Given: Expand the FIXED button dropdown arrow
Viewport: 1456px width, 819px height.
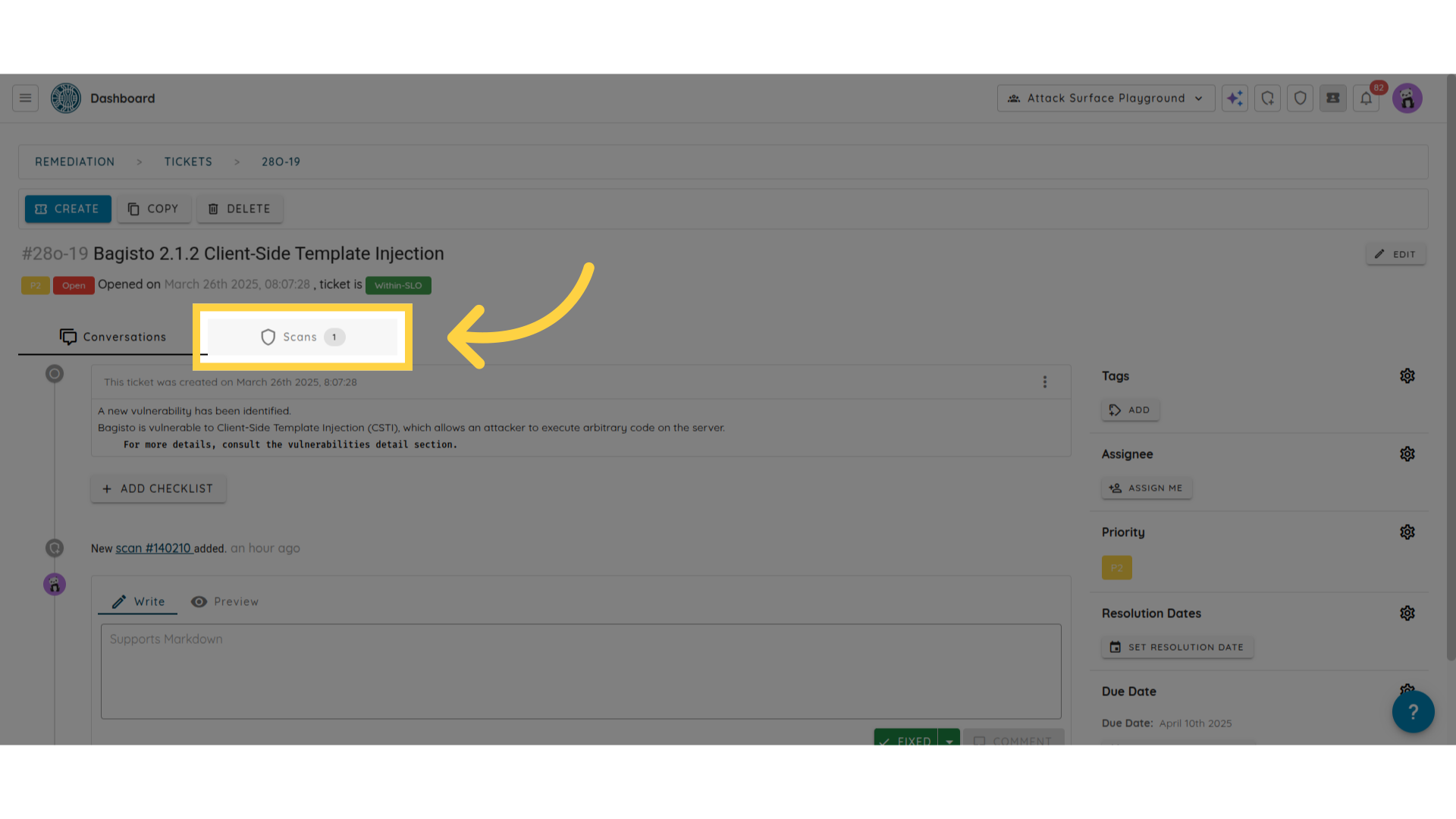Looking at the screenshot, I should point(949,741).
